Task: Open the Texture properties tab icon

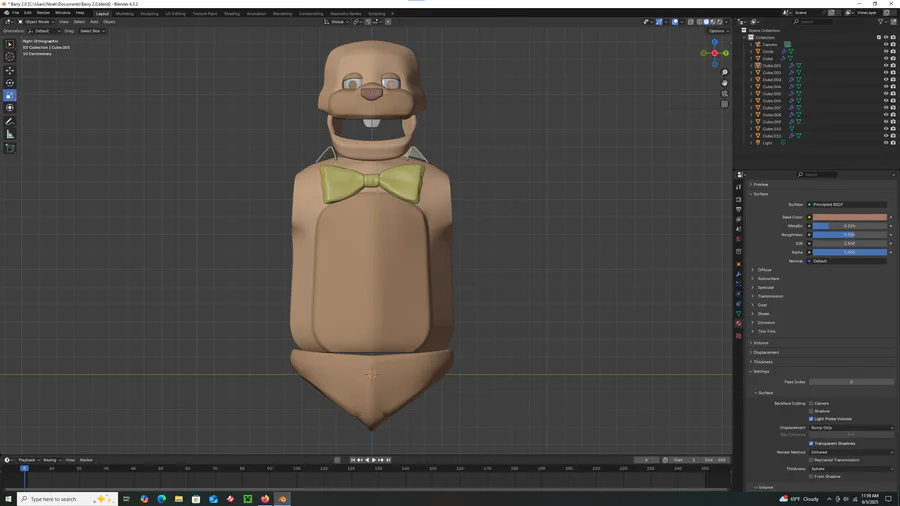Action: (x=739, y=336)
